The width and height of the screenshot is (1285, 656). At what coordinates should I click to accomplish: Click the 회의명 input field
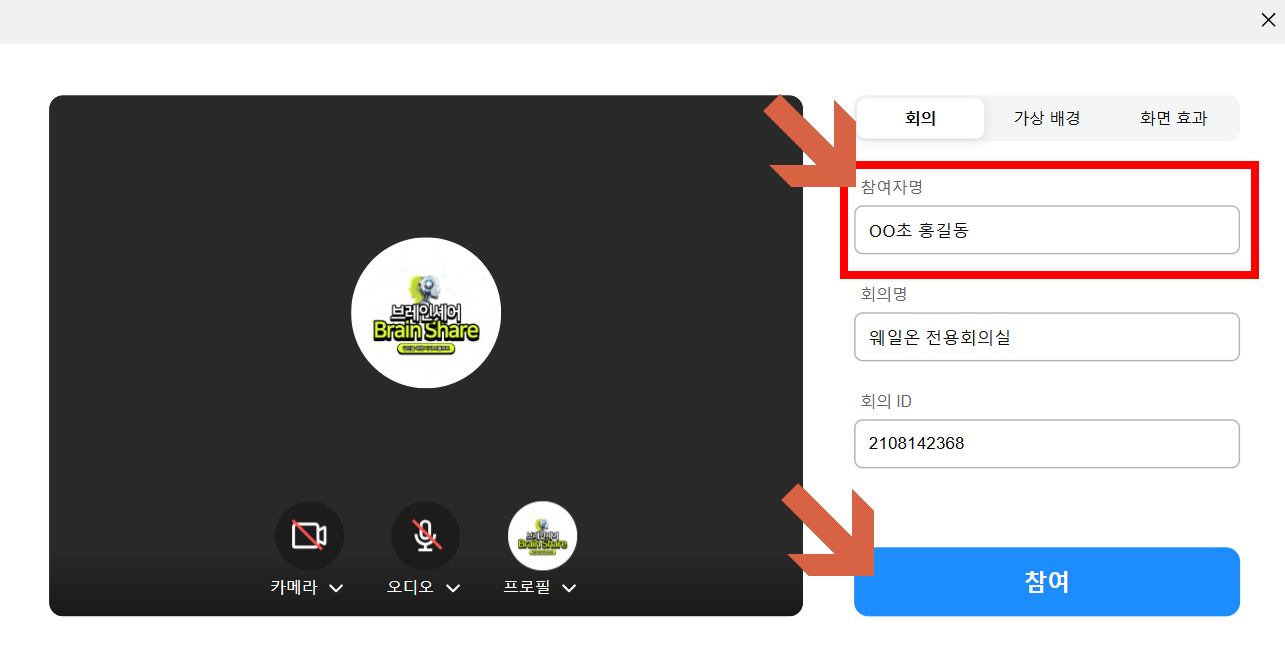1047,337
